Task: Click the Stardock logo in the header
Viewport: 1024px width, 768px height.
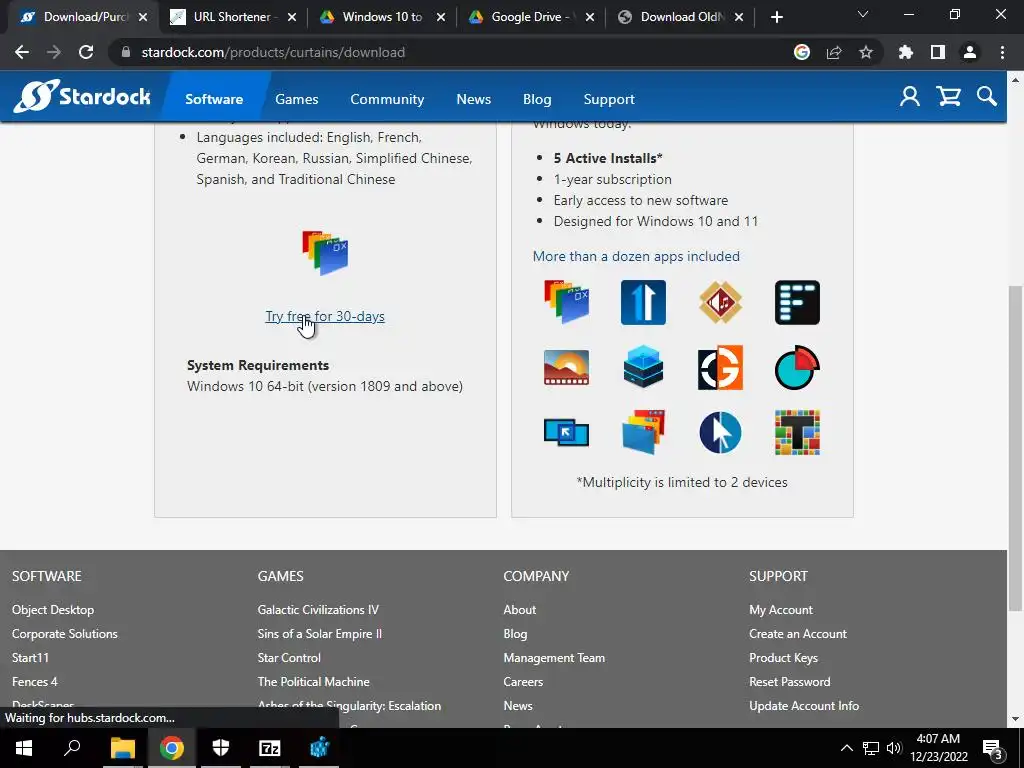Action: (x=82, y=97)
